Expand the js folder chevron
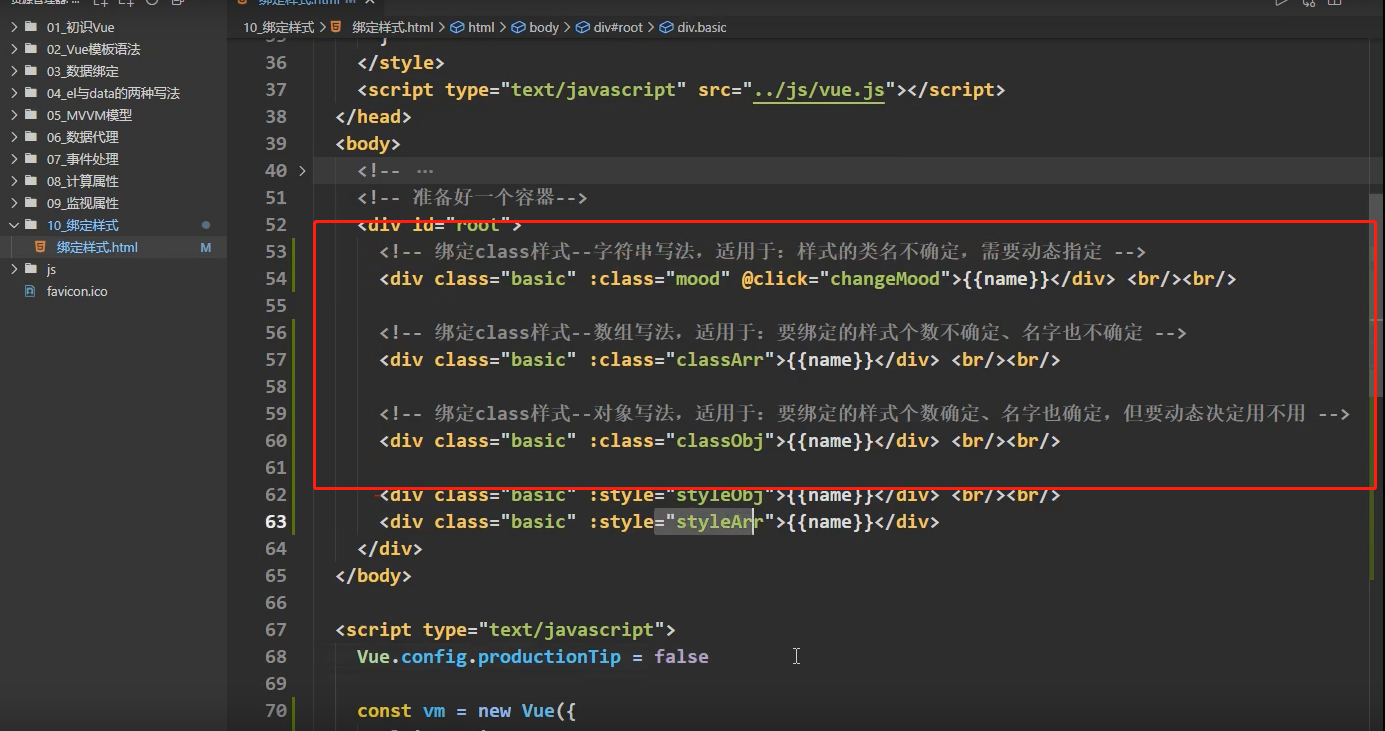 click(14, 269)
